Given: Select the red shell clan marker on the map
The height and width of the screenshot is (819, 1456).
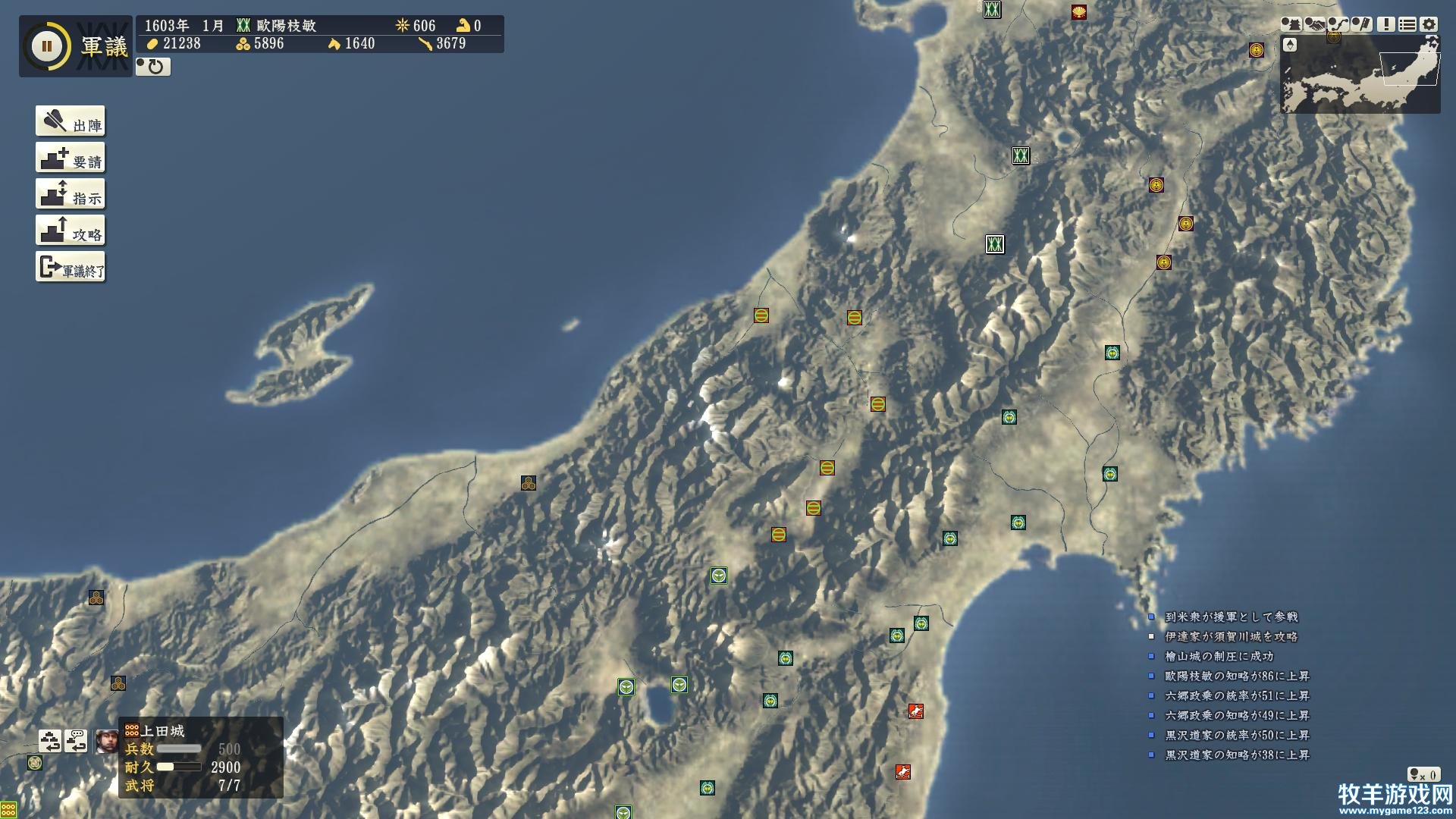Looking at the screenshot, I should point(1079,12).
